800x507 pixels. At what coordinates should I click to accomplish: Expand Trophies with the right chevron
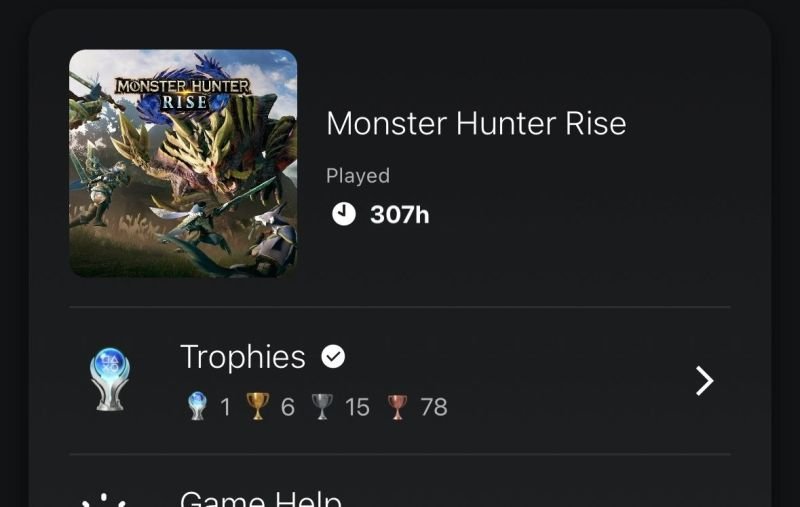tap(704, 381)
